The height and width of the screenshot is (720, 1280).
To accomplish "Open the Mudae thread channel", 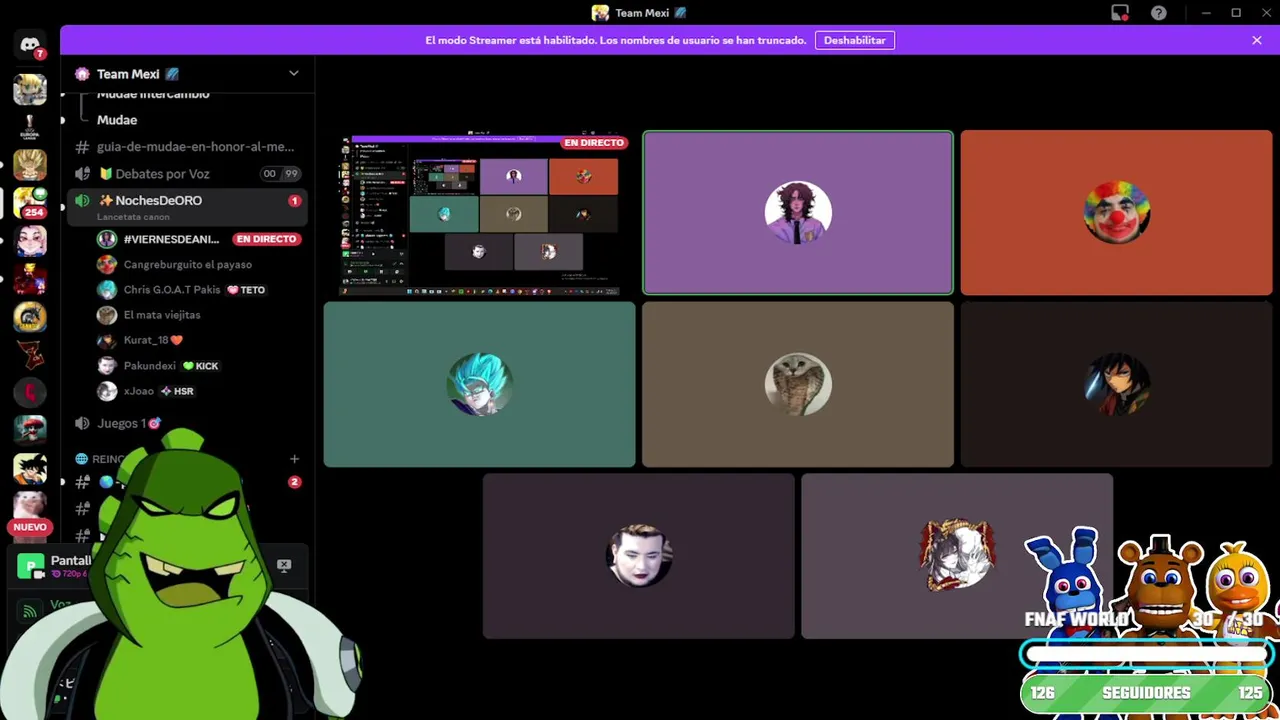I will pos(117,120).
